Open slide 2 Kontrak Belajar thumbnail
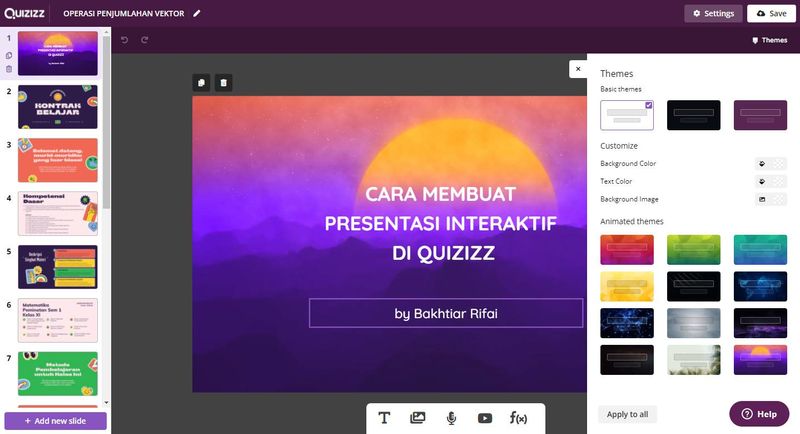This screenshot has height=434, width=800. tap(58, 107)
